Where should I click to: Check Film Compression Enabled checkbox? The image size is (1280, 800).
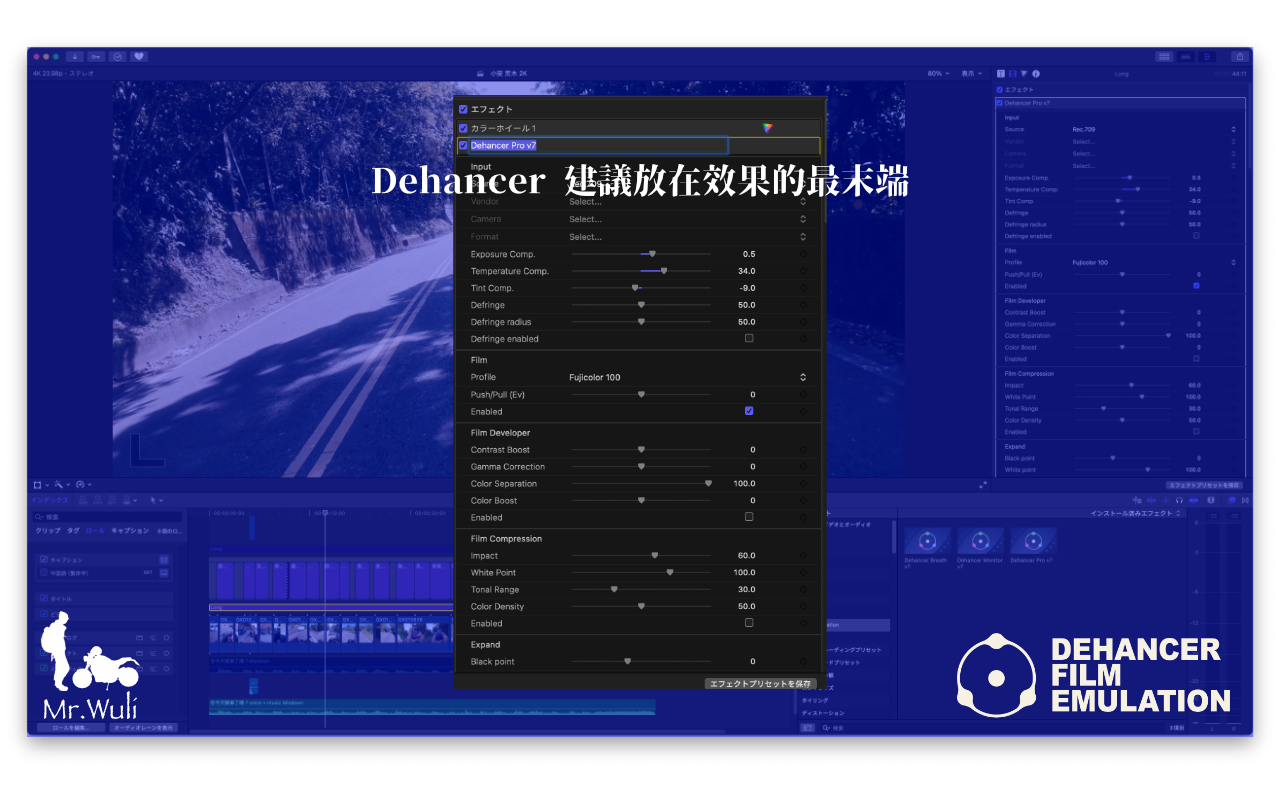(x=749, y=623)
